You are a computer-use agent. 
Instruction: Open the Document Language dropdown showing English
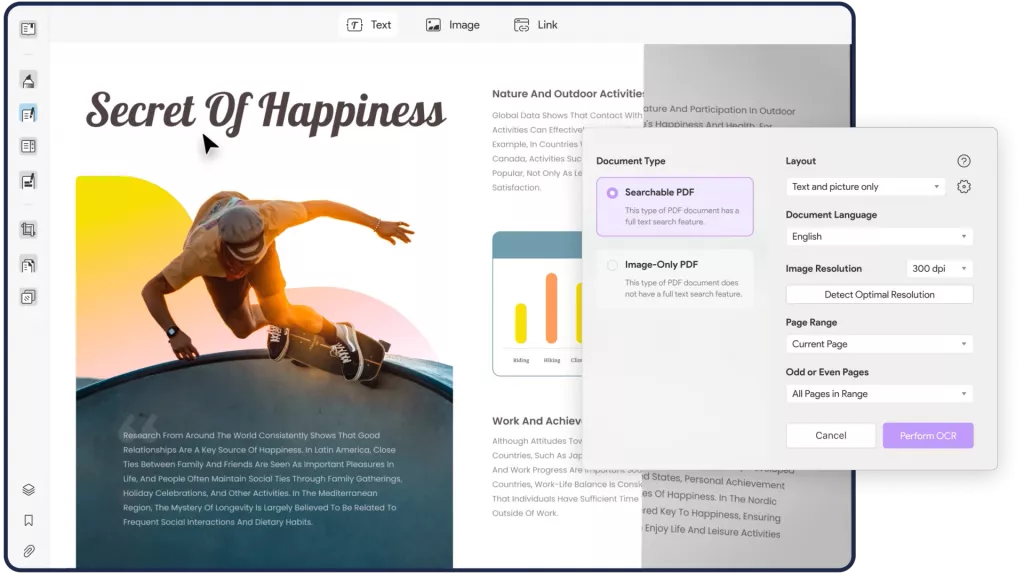coord(879,236)
